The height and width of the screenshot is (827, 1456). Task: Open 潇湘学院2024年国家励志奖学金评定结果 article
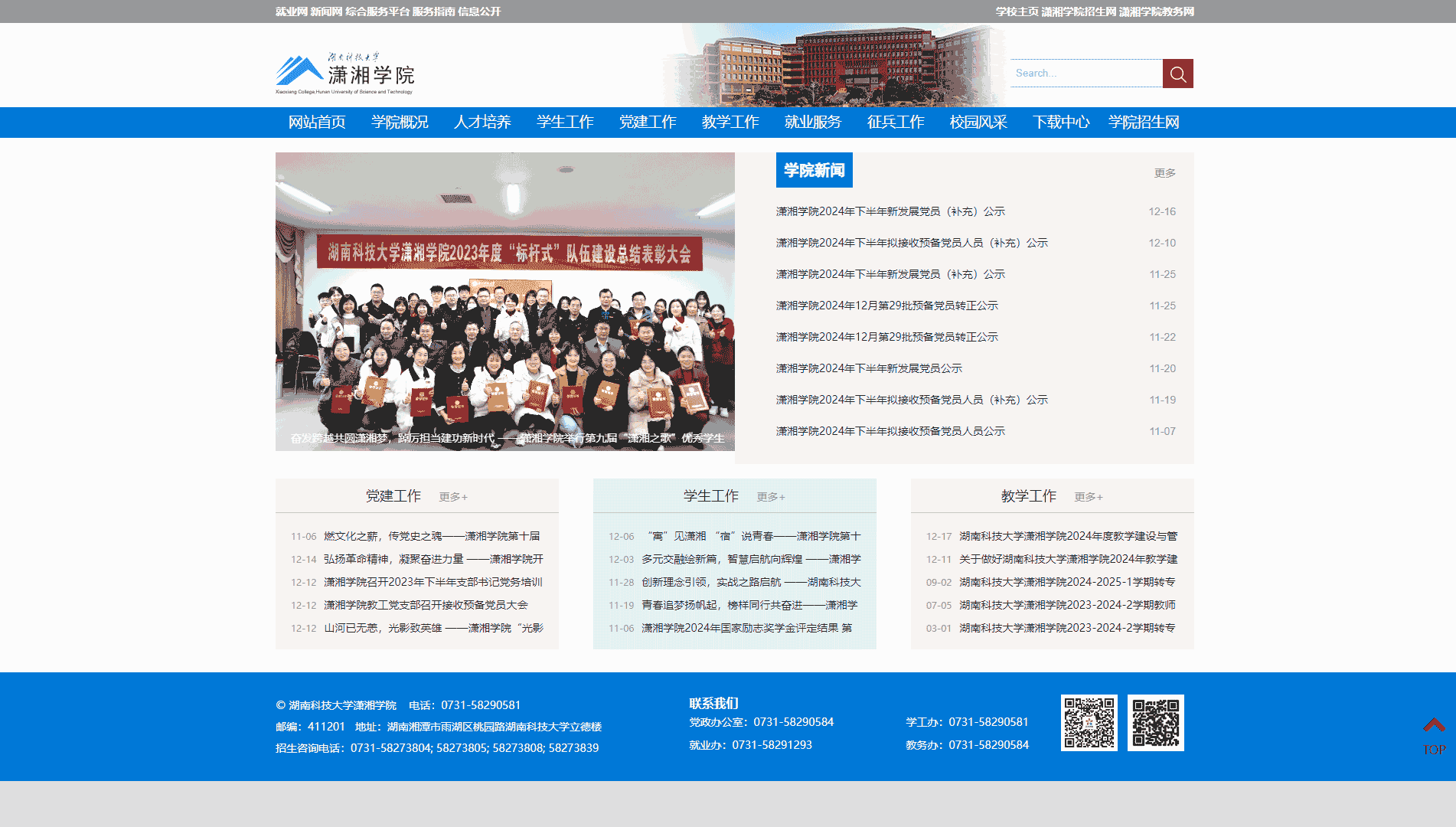click(746, 628)
